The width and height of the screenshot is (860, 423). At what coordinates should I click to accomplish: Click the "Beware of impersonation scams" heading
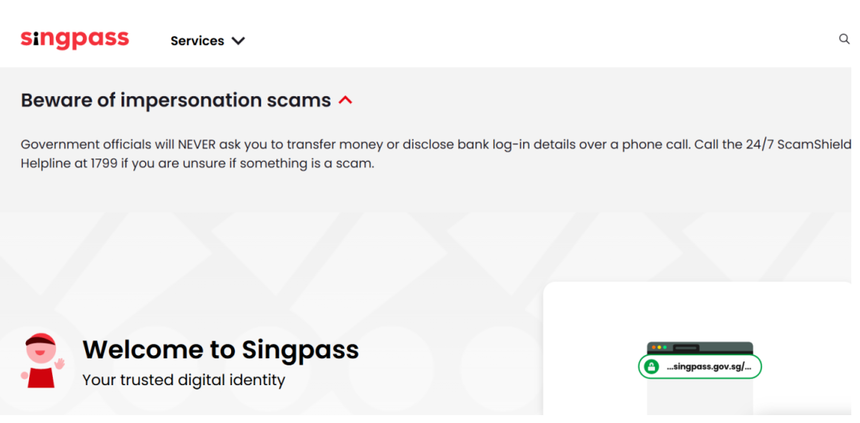pos(176,100)
